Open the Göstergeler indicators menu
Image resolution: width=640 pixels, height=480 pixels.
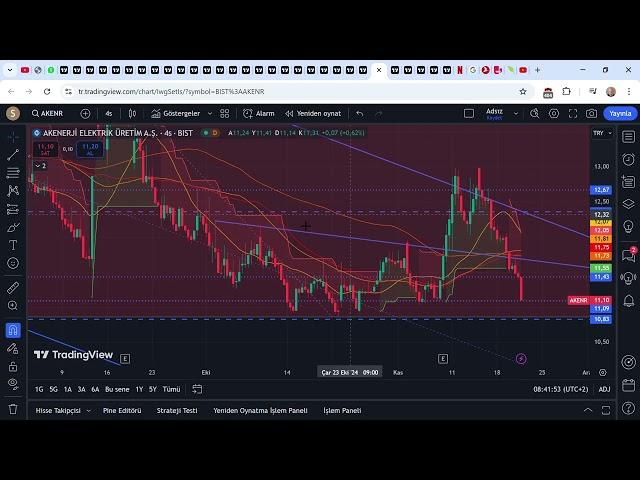click(x=176, y=113)
